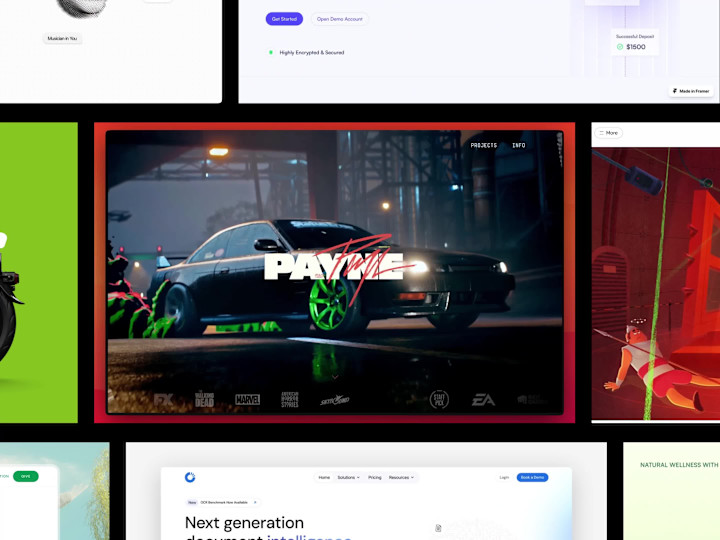Click the Book a Demo button
This screenshot has height=540, width=720.
point(533,478)
